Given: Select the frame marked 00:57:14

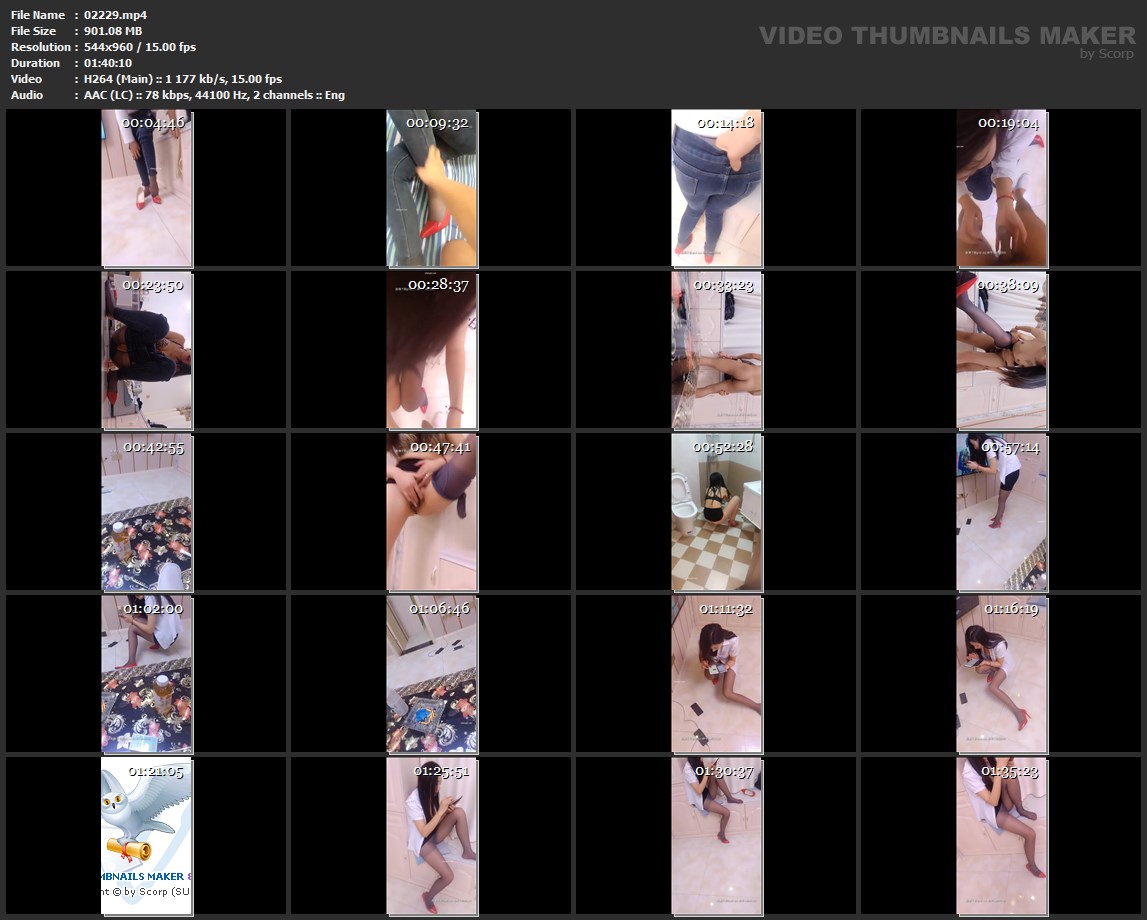Looking at the screenshot, I should tap(1001, 512).
